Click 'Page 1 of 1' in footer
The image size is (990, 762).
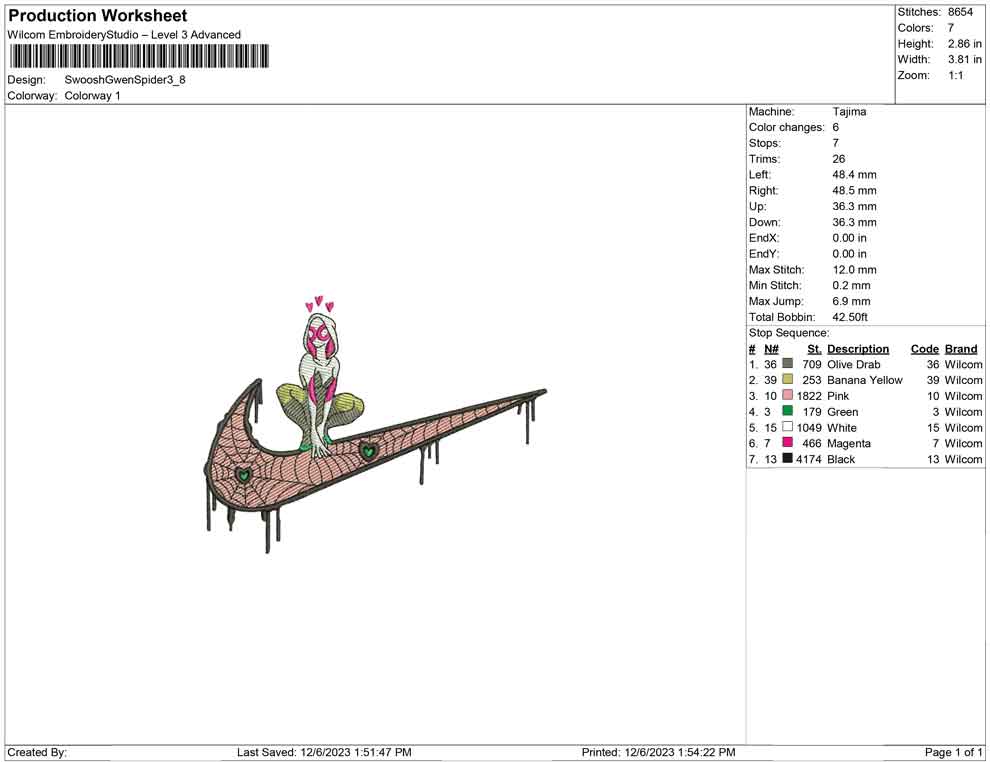(x=953, y=752)
